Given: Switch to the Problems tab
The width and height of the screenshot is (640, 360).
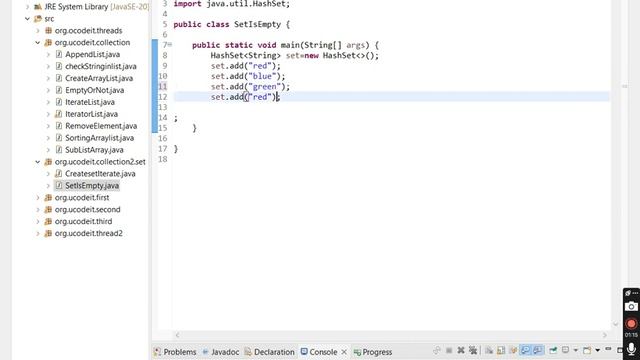Looking at the screenshot, I should tap(175, 351).
